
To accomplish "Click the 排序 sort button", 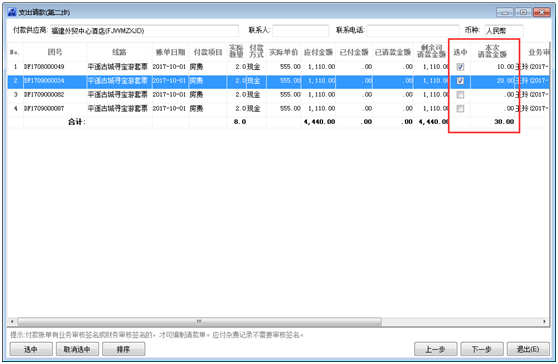I will [123, 349].
